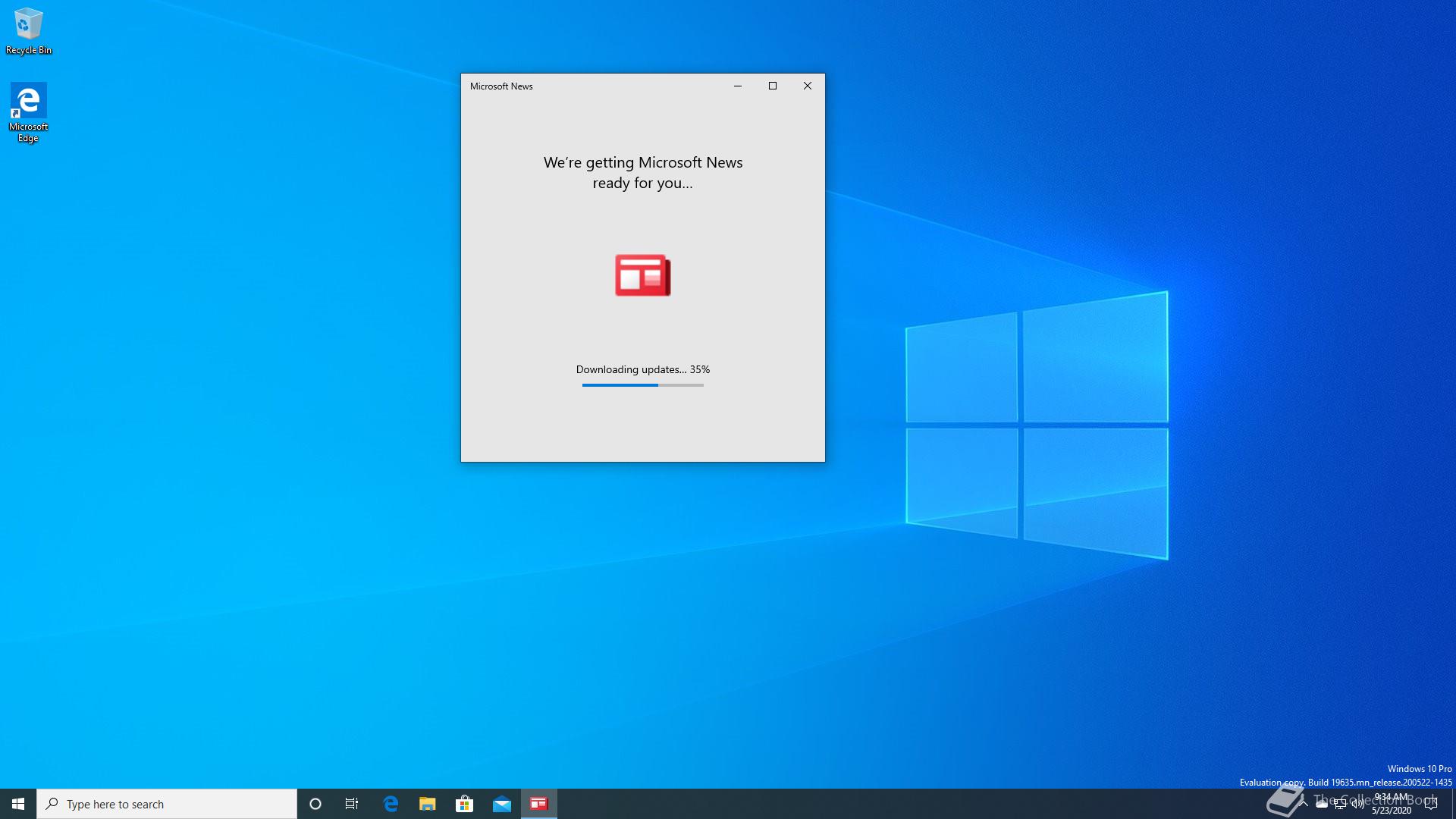Open Microsoft Store from the taskbar
Image resolution: width=1456 pixels, height=819 pixels.
[x=464, y=804]
